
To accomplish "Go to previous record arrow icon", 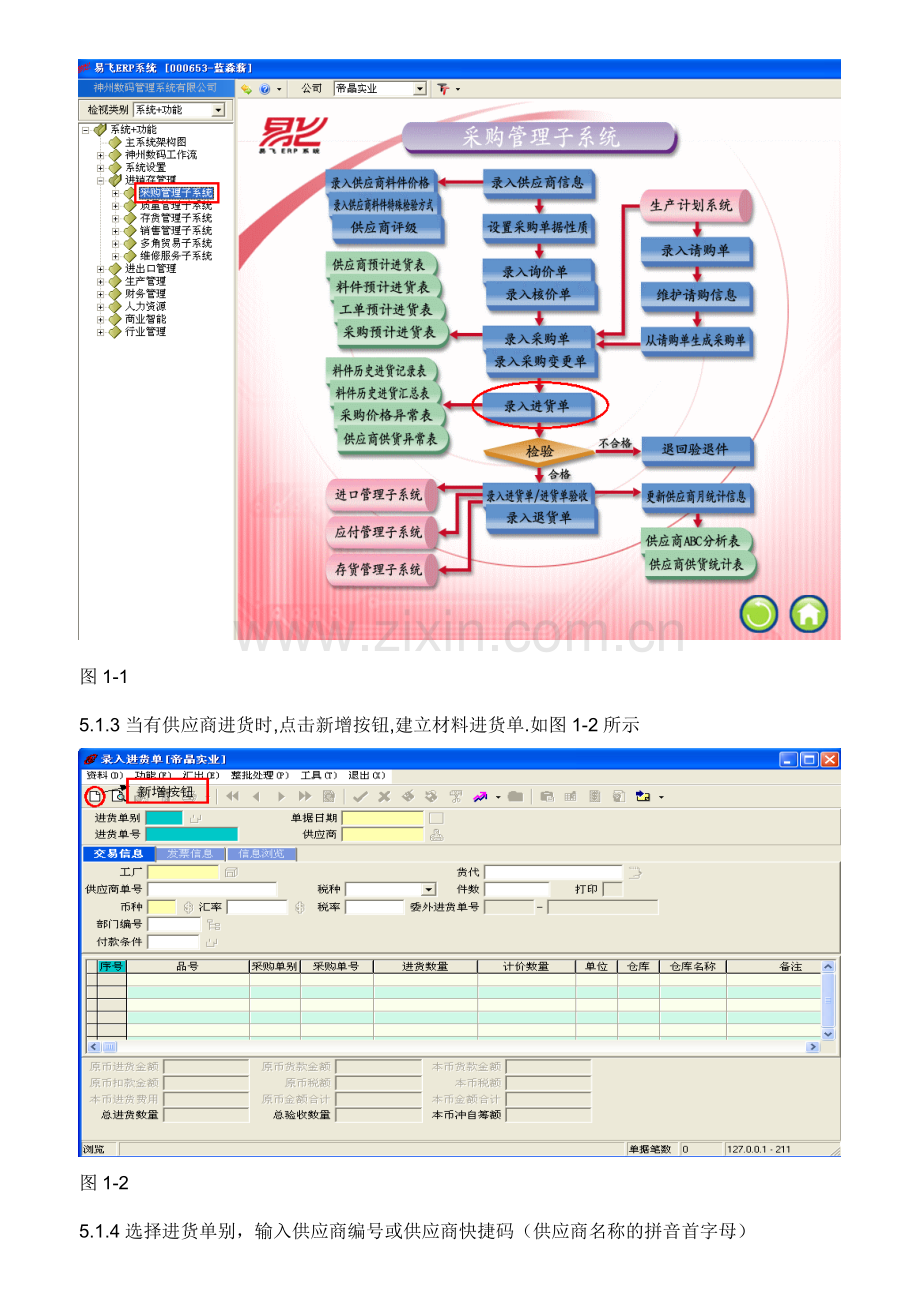I will [x=256, y=797].
